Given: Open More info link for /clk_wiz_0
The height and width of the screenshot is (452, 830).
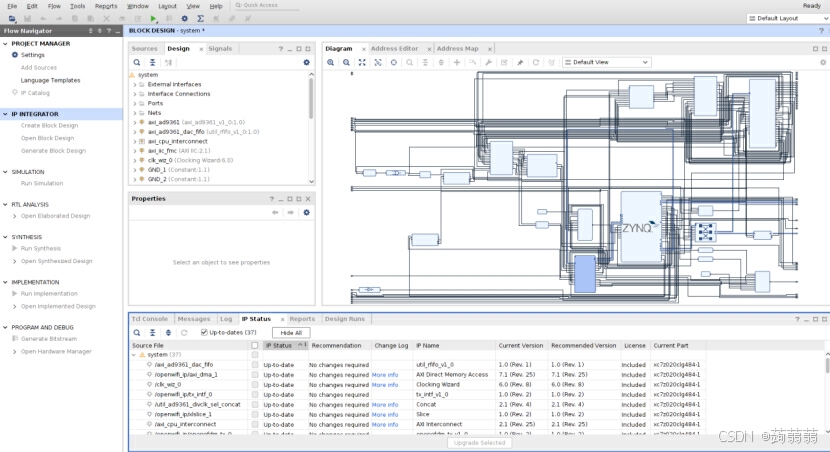Looking at the screenshot, I should 385,385.
